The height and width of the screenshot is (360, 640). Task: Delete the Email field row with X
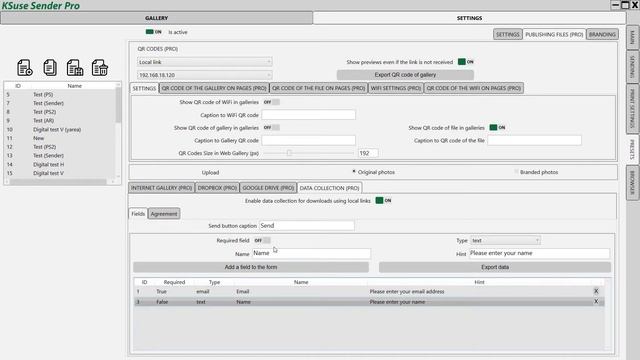coord(596,291)
